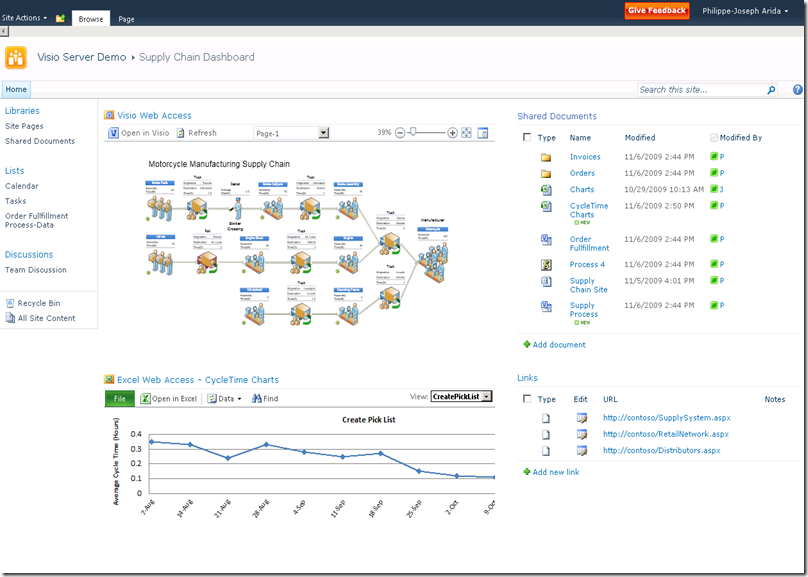Click the search magnifier icon

pyautogui.click(x=771, y=89)
